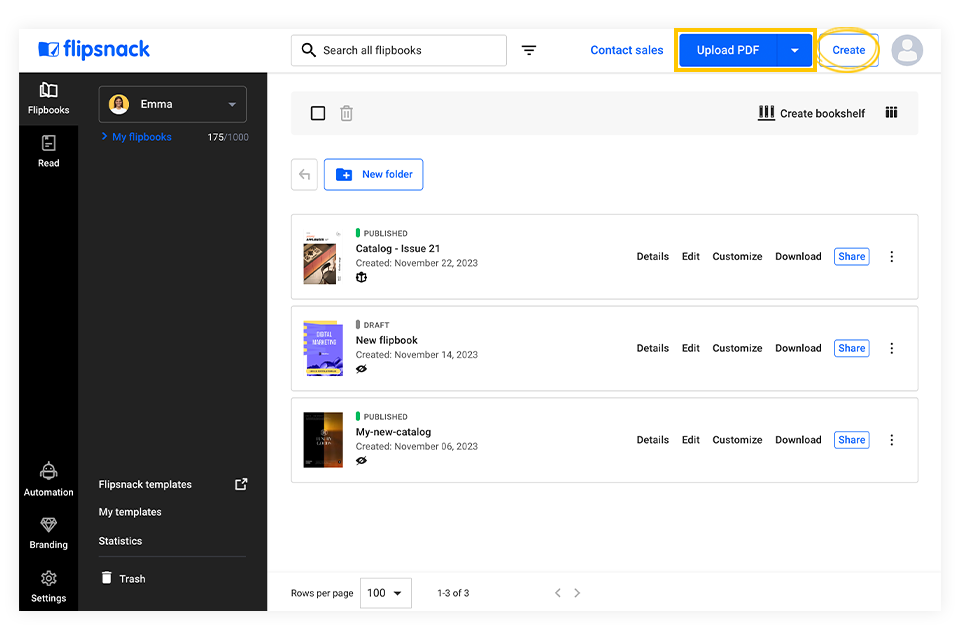The width and height of the screenshot is (960, 640).
Task: Tick the select-all checkbox
Action: tap(318, 113)
